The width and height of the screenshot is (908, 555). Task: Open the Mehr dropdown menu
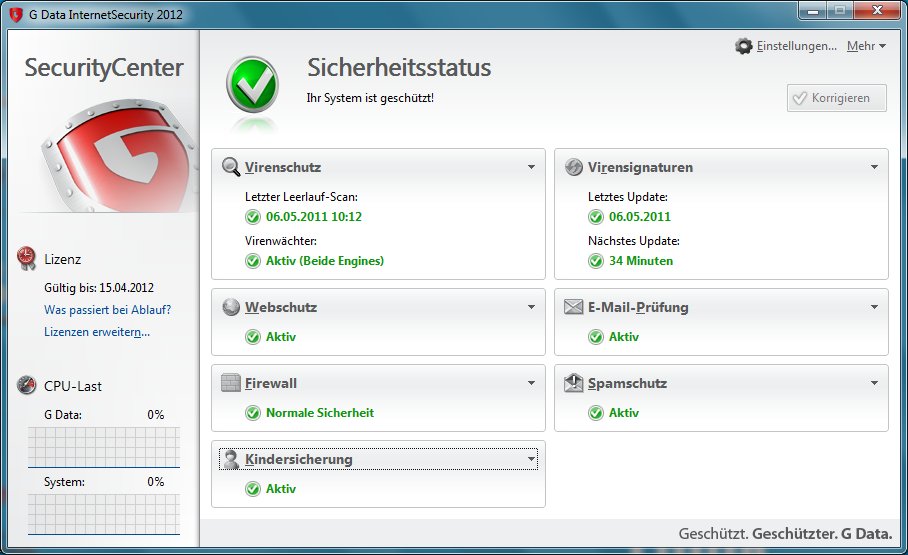click(x=866, y=46)
